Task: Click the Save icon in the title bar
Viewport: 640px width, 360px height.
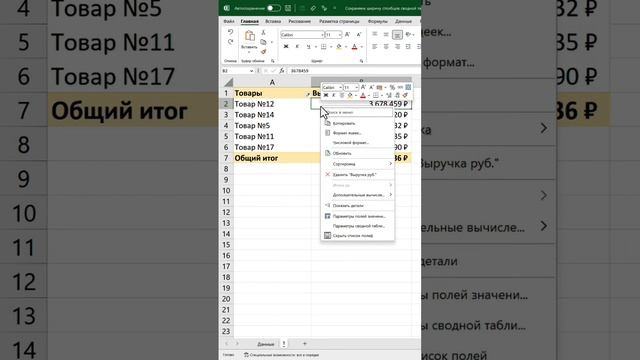Action: coord(288,8)
